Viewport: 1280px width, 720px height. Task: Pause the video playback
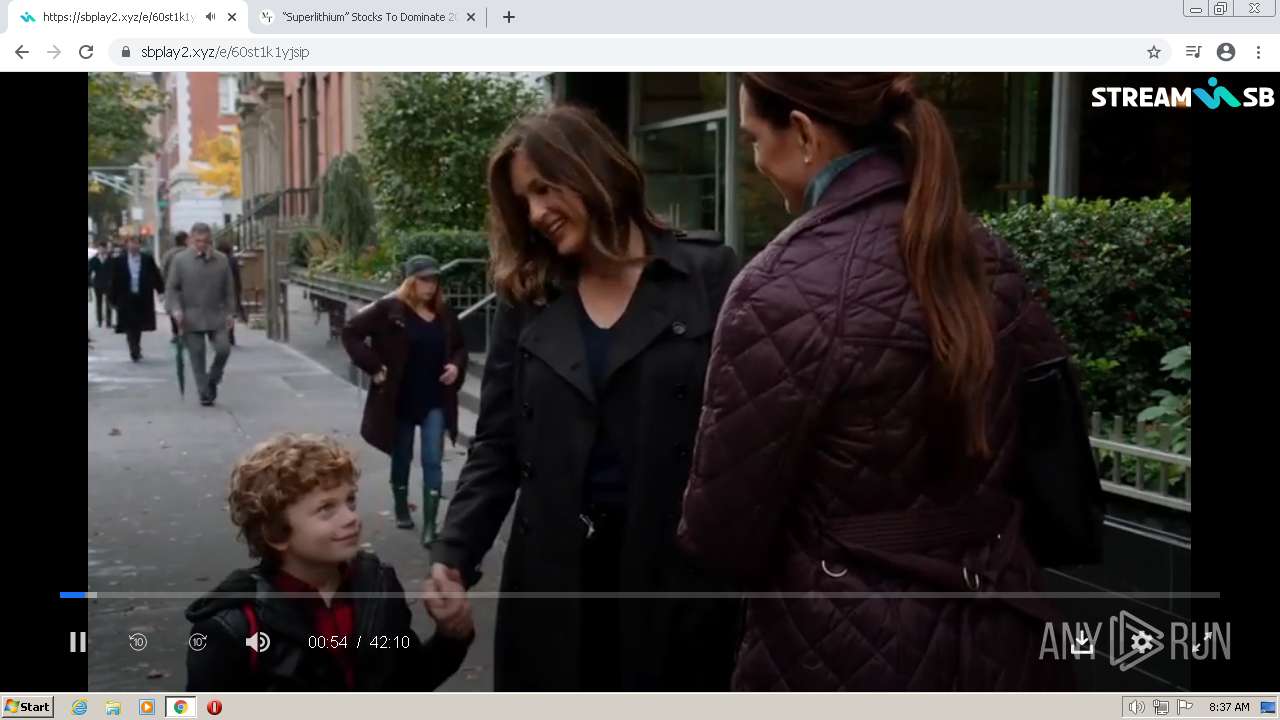tap(78, 642)
